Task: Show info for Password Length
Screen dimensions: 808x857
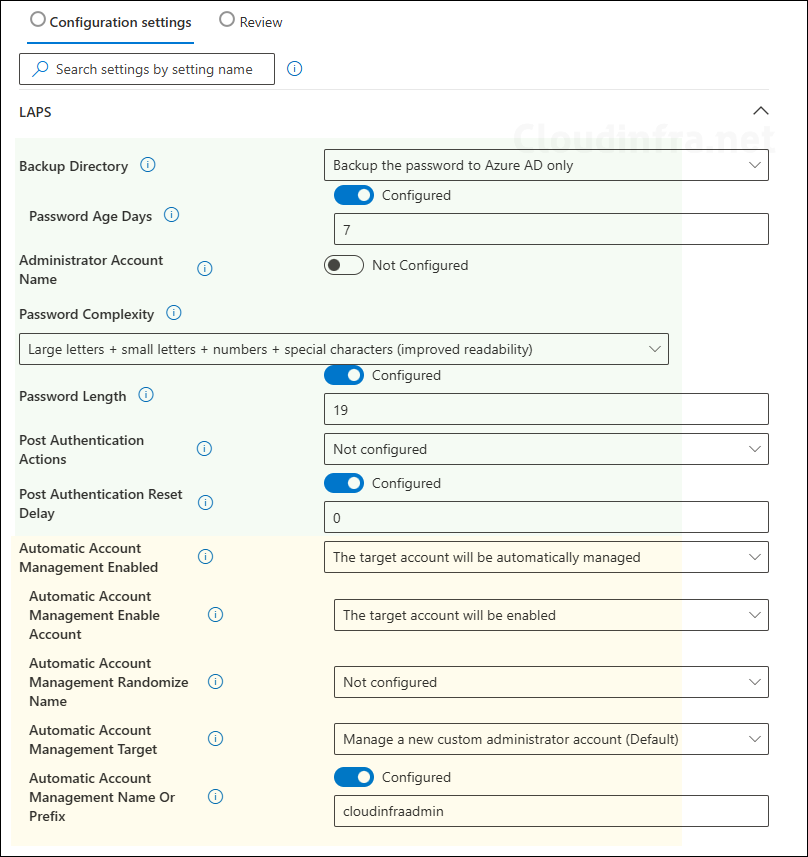Action: [x=146, y=395]
